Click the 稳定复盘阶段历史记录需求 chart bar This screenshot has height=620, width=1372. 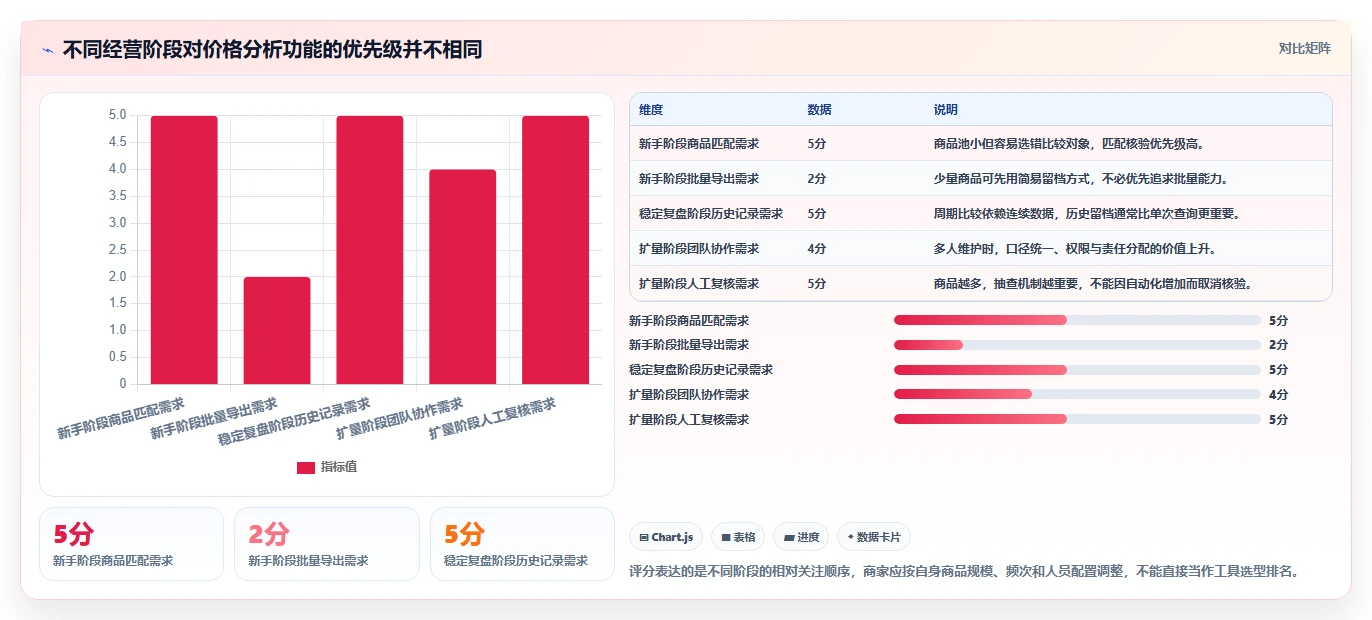[x=370, y=250]
